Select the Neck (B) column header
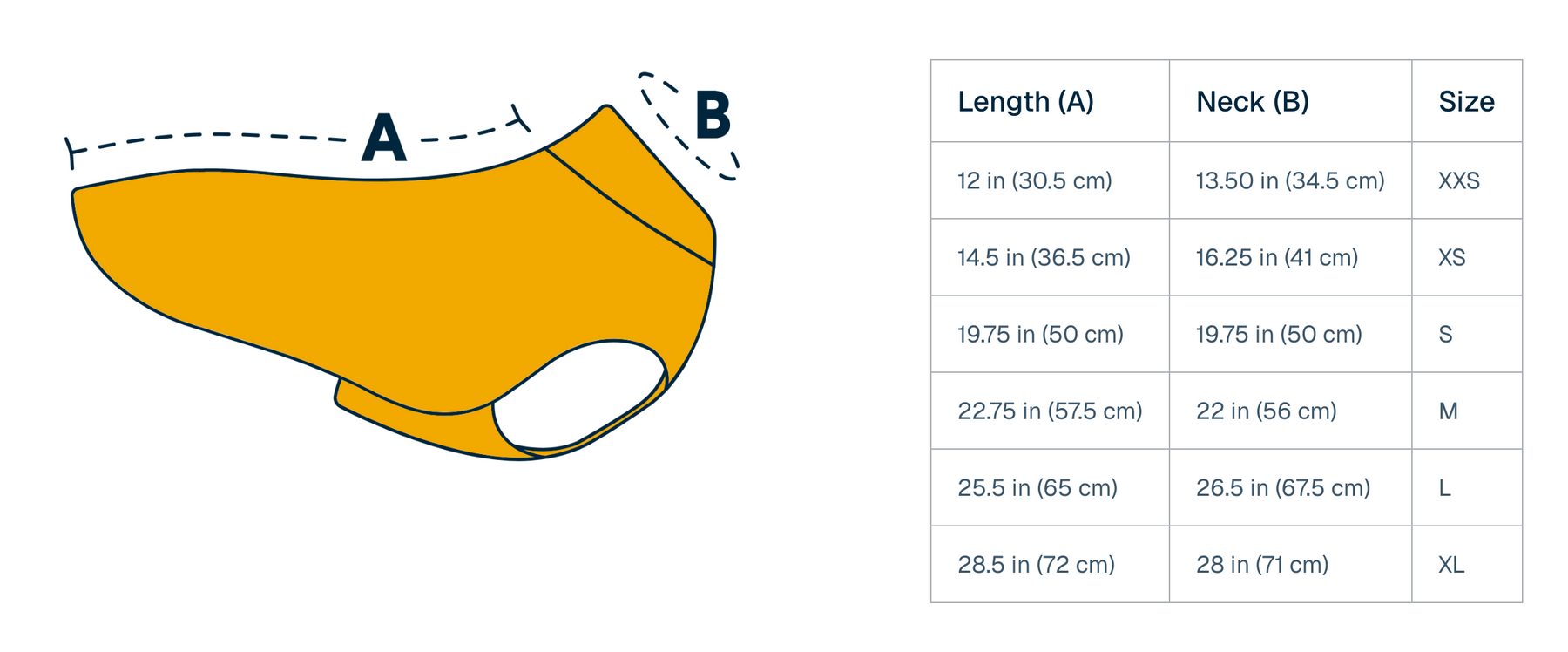Viewport: 1568px width, 652px height. pyautogui.click(x=1252, y=102)
